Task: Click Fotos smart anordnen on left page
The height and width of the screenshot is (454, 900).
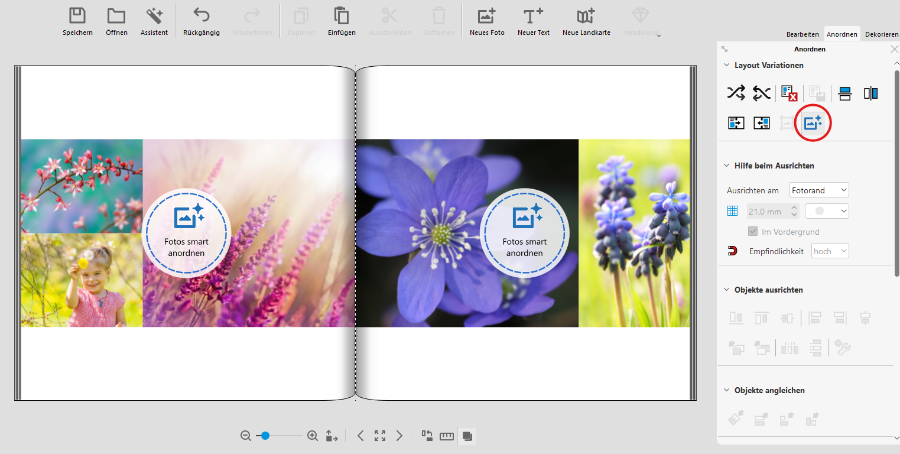Action: (187, 232)
